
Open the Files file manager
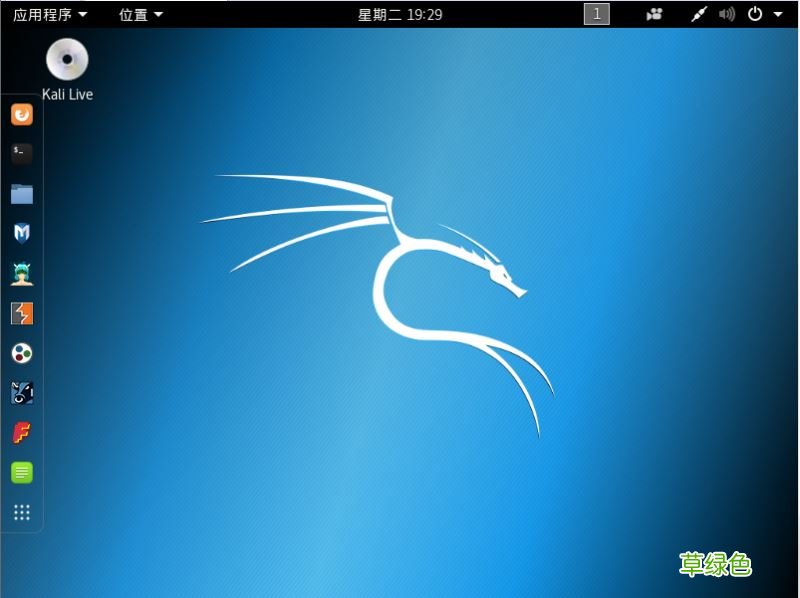(21, 194)
